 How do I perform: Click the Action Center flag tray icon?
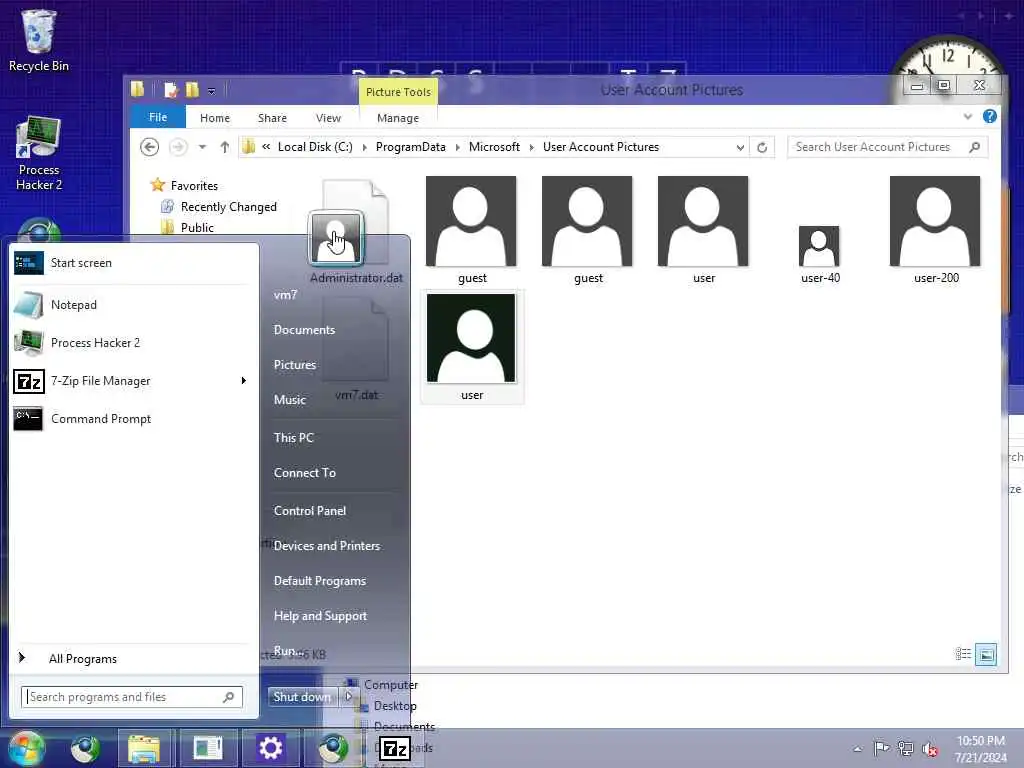[881, 748]
